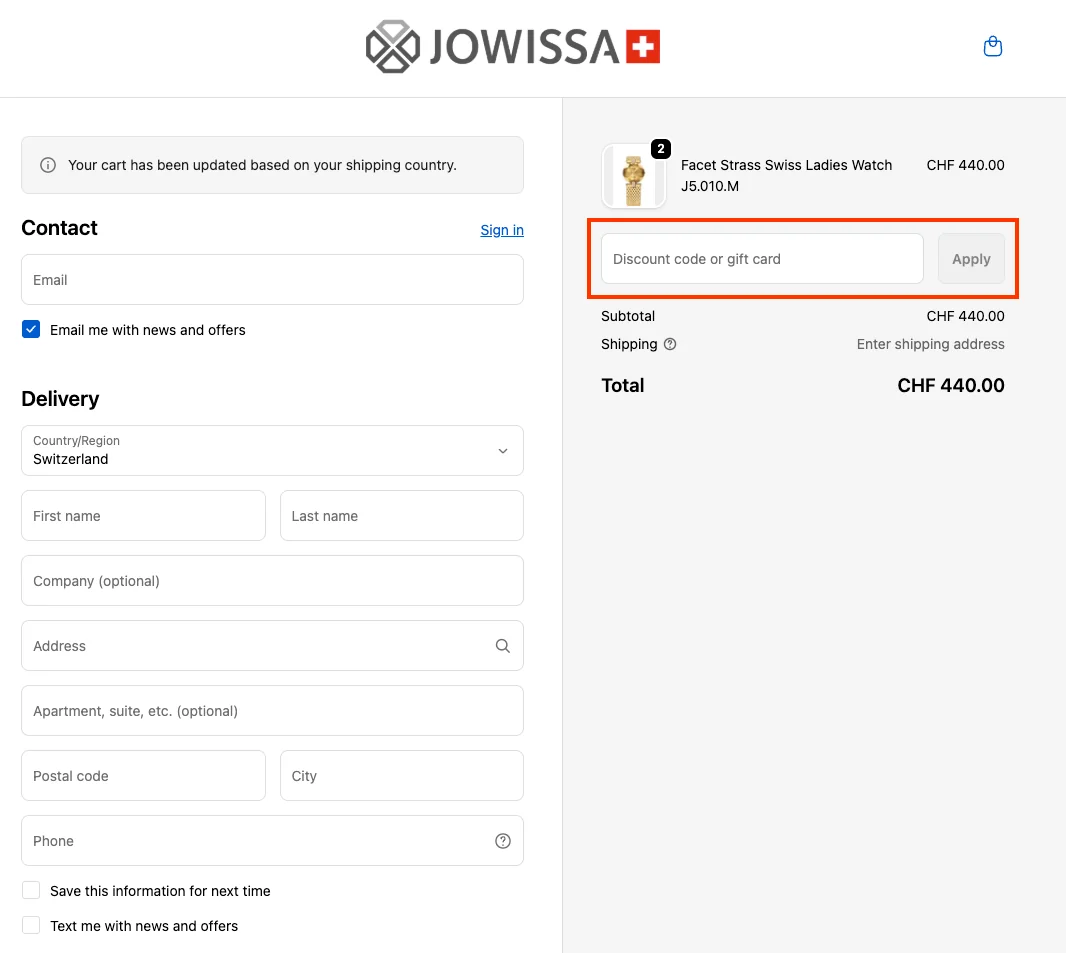The width and height of the screenshot is (1066, 953).
Task: Click the info icon in the cart update notice
Action: tap(48, 165)
